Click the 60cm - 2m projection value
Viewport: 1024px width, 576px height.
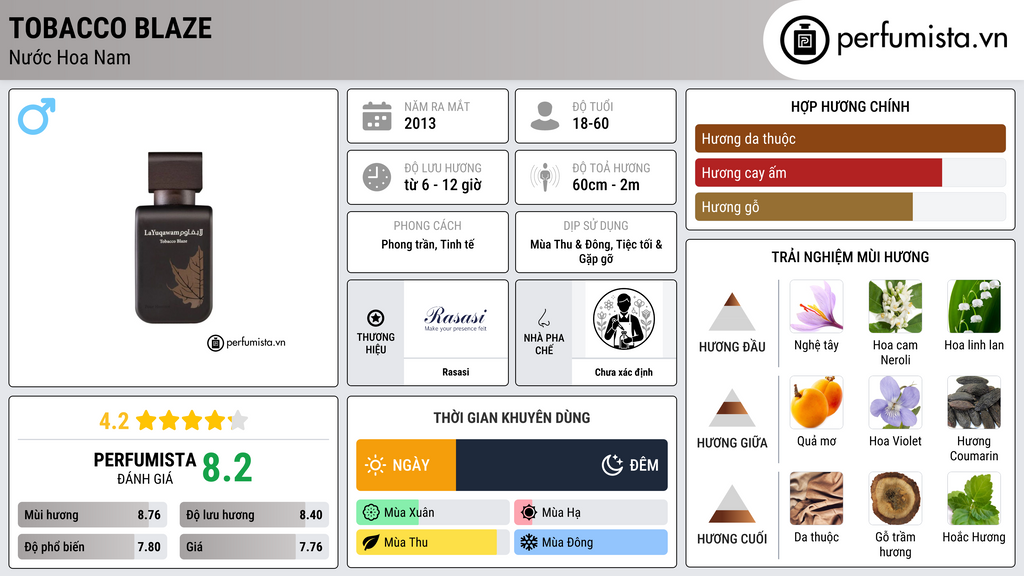(x=606, y=185)
